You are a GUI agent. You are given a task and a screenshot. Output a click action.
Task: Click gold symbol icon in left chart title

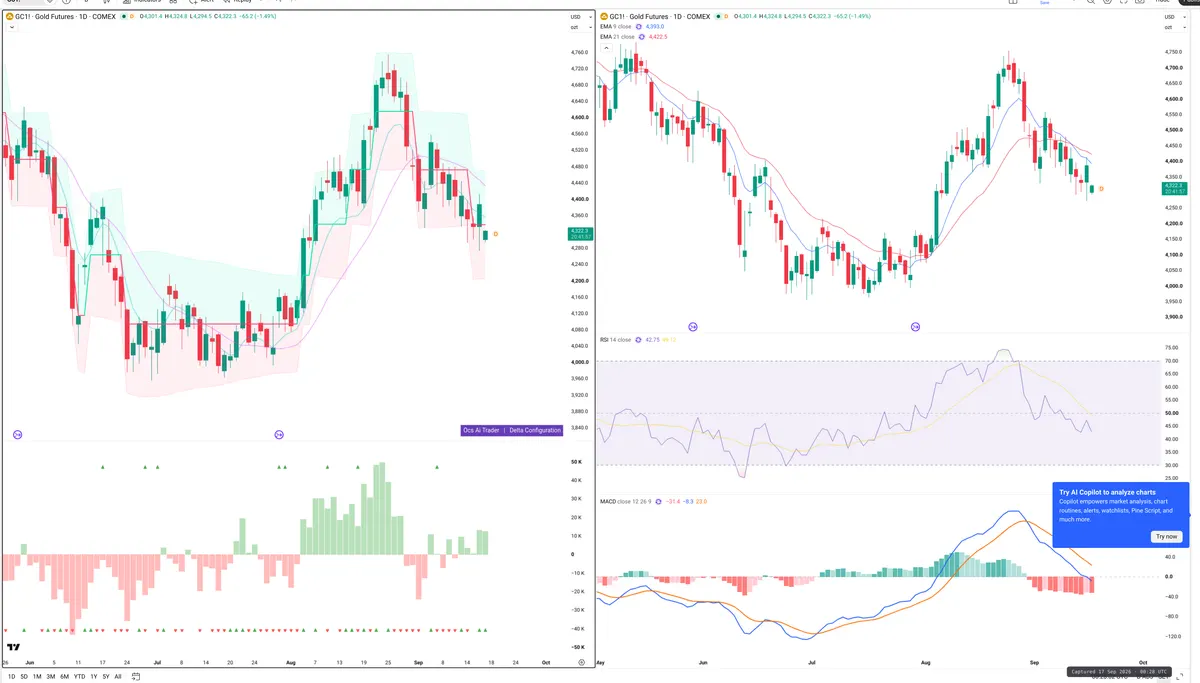(x=9, y=17)
